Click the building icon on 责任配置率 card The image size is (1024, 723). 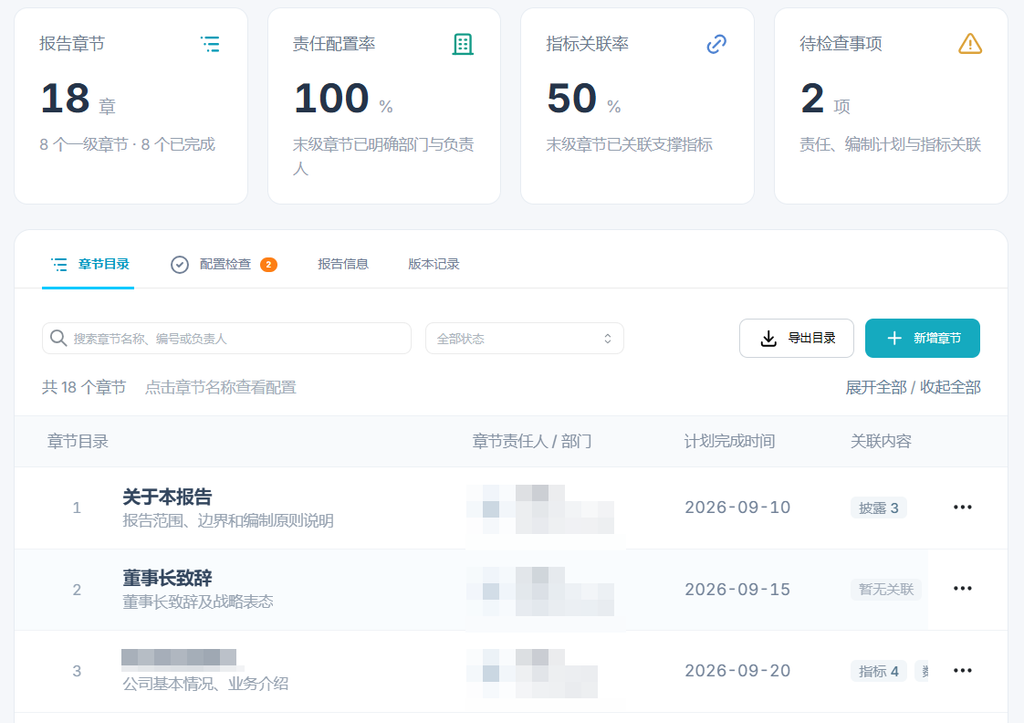click(x=463, y=44)
